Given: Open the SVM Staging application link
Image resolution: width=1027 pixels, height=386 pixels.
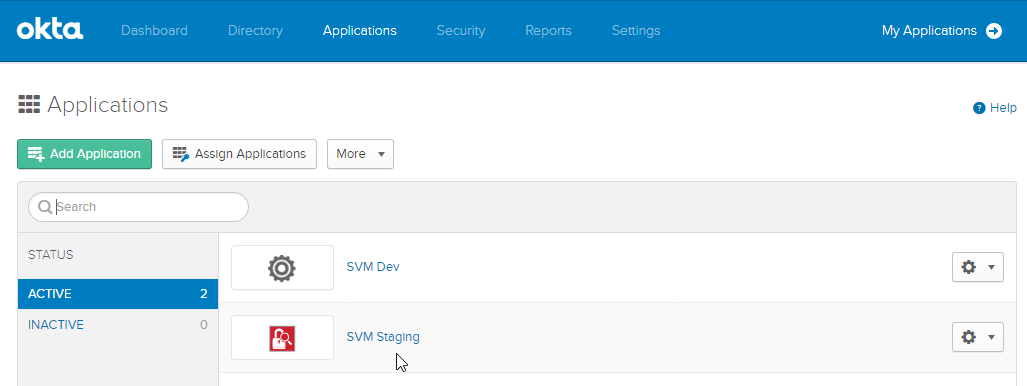Looking at the screenshot, I should (383, 337).
